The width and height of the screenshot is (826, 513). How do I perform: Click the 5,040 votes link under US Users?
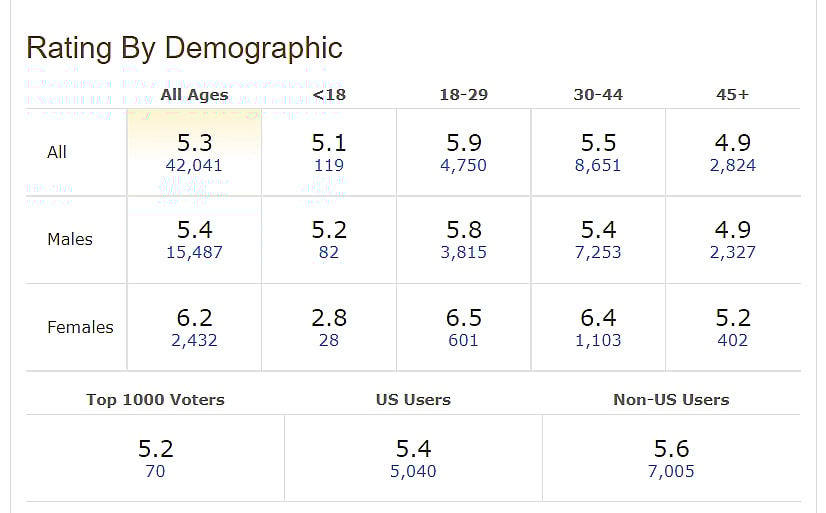pos(413,471)
